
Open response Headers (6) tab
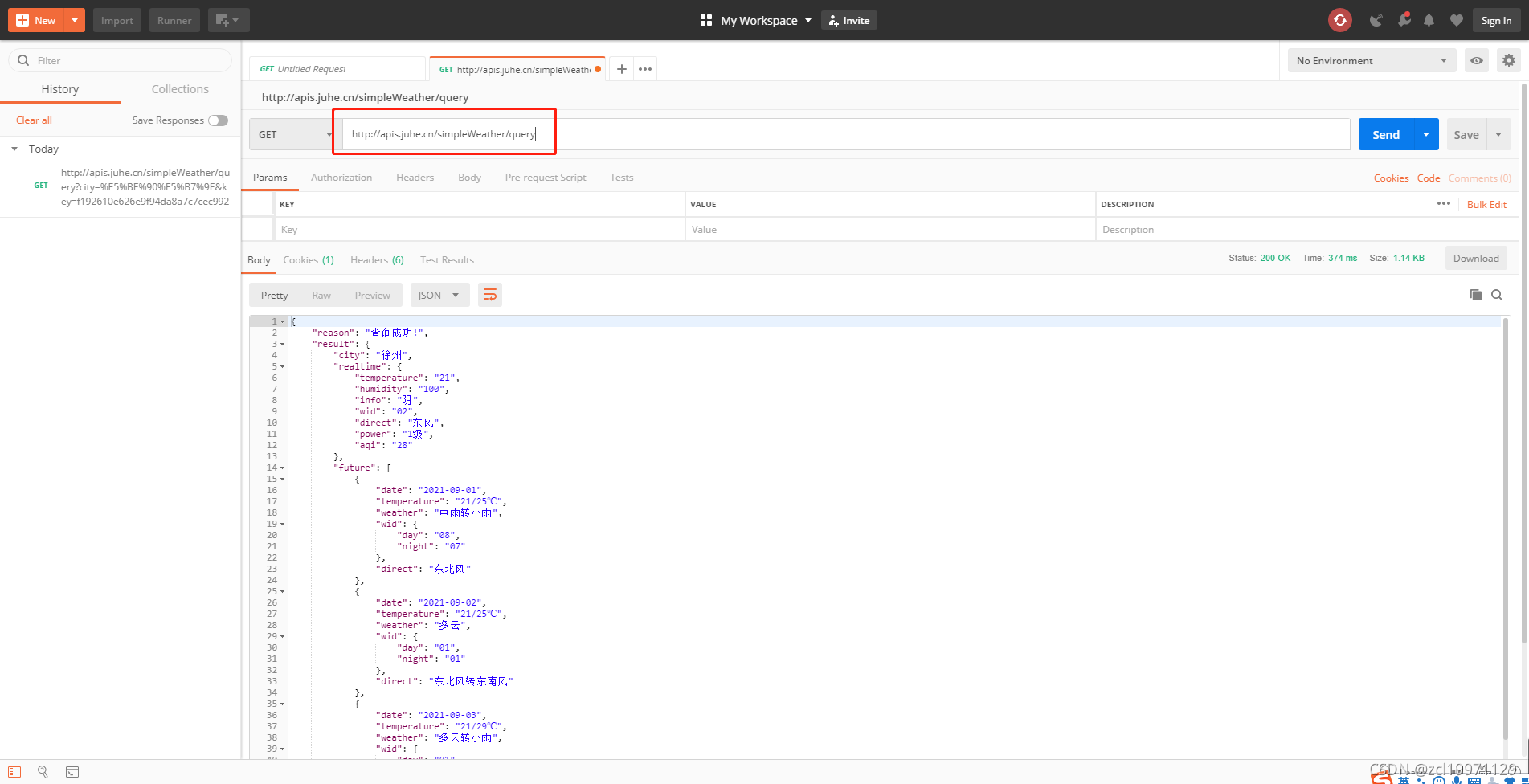tap(377, 259)
